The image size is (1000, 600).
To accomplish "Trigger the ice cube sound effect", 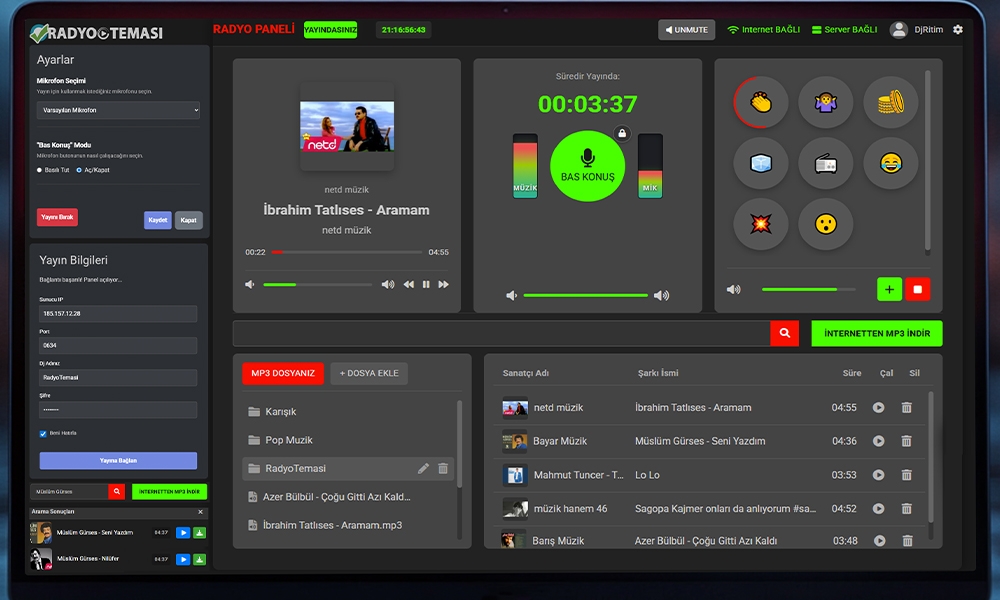I will pyautogui.click(x=760, y=163).
